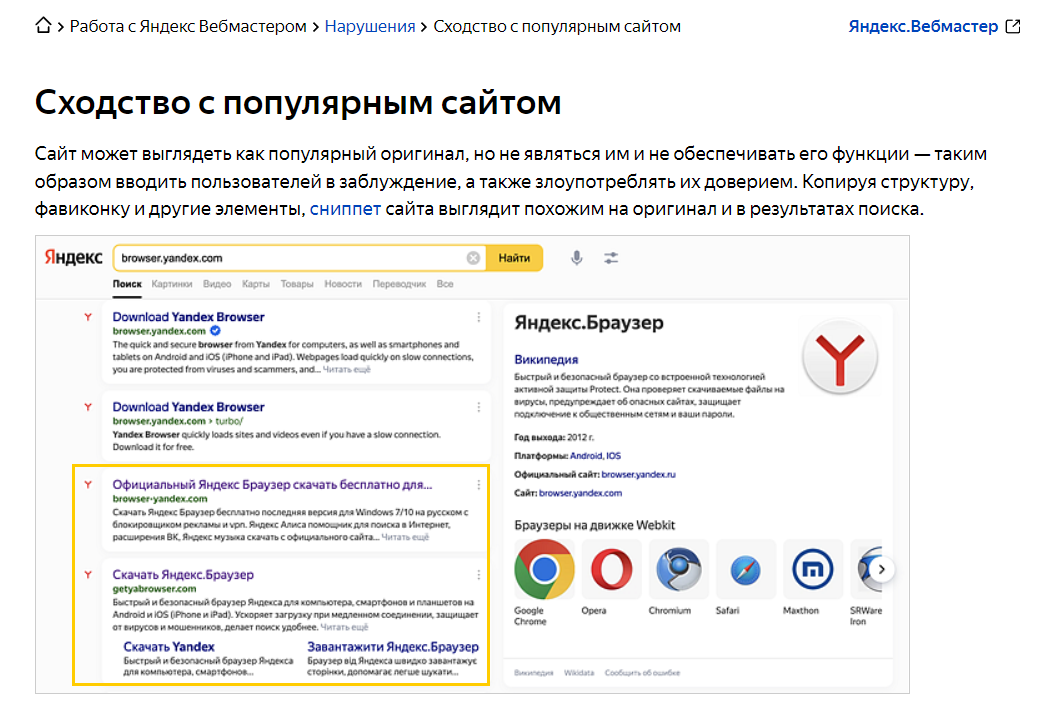Screen dimensions: 1038x706
Task: Open the browser.yandex.ru official site link
Action: [x=638, y=474]
